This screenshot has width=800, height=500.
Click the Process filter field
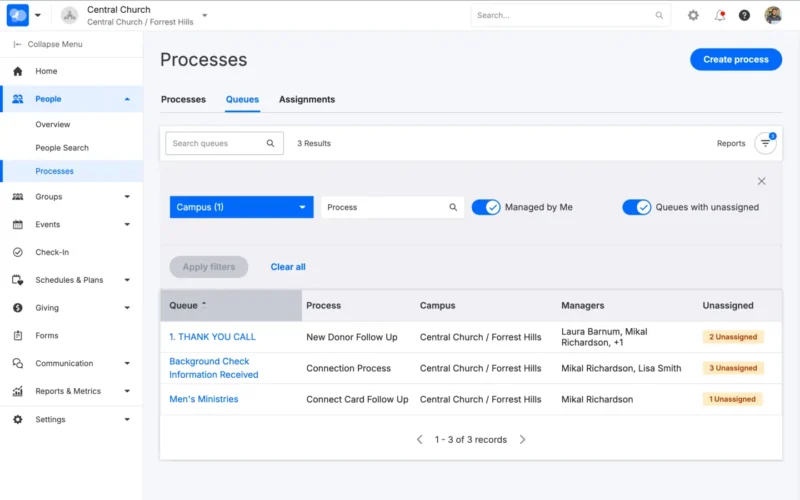392,207
